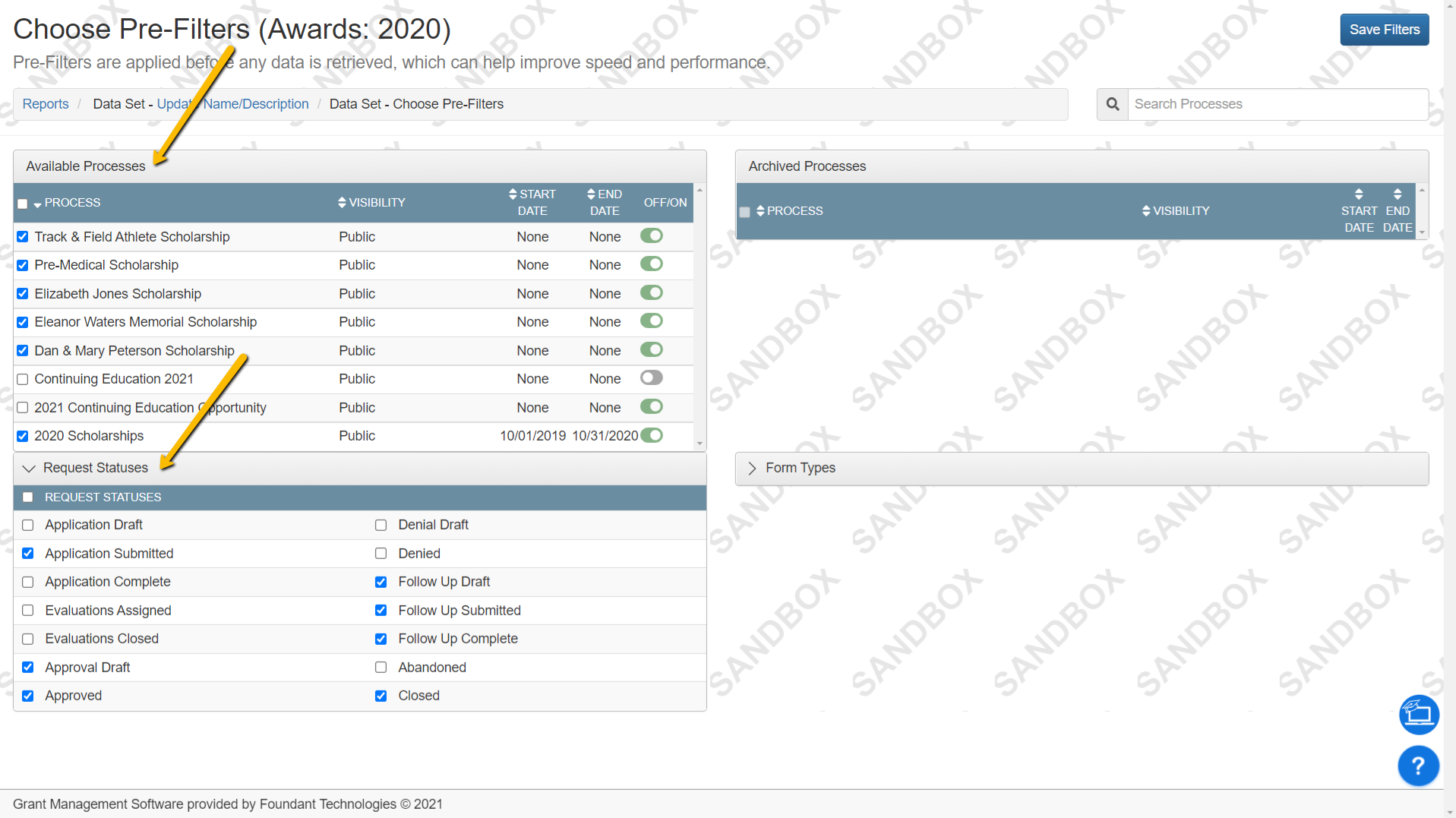Click the Archived Processes panel heading
The height and width of the screenshot is (818, 1456).
click(x=807, y=166)
